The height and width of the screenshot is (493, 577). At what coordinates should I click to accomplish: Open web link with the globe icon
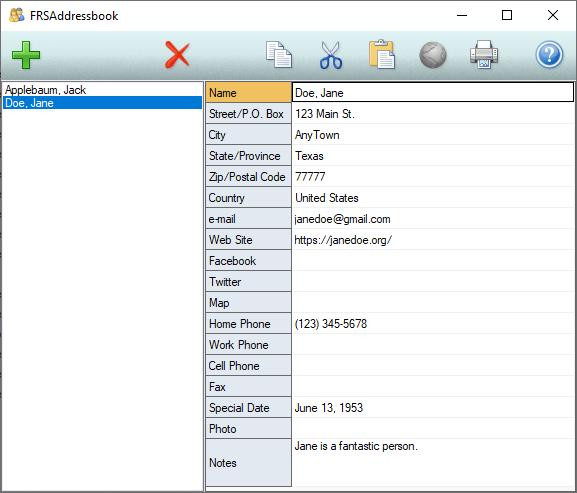433,55
